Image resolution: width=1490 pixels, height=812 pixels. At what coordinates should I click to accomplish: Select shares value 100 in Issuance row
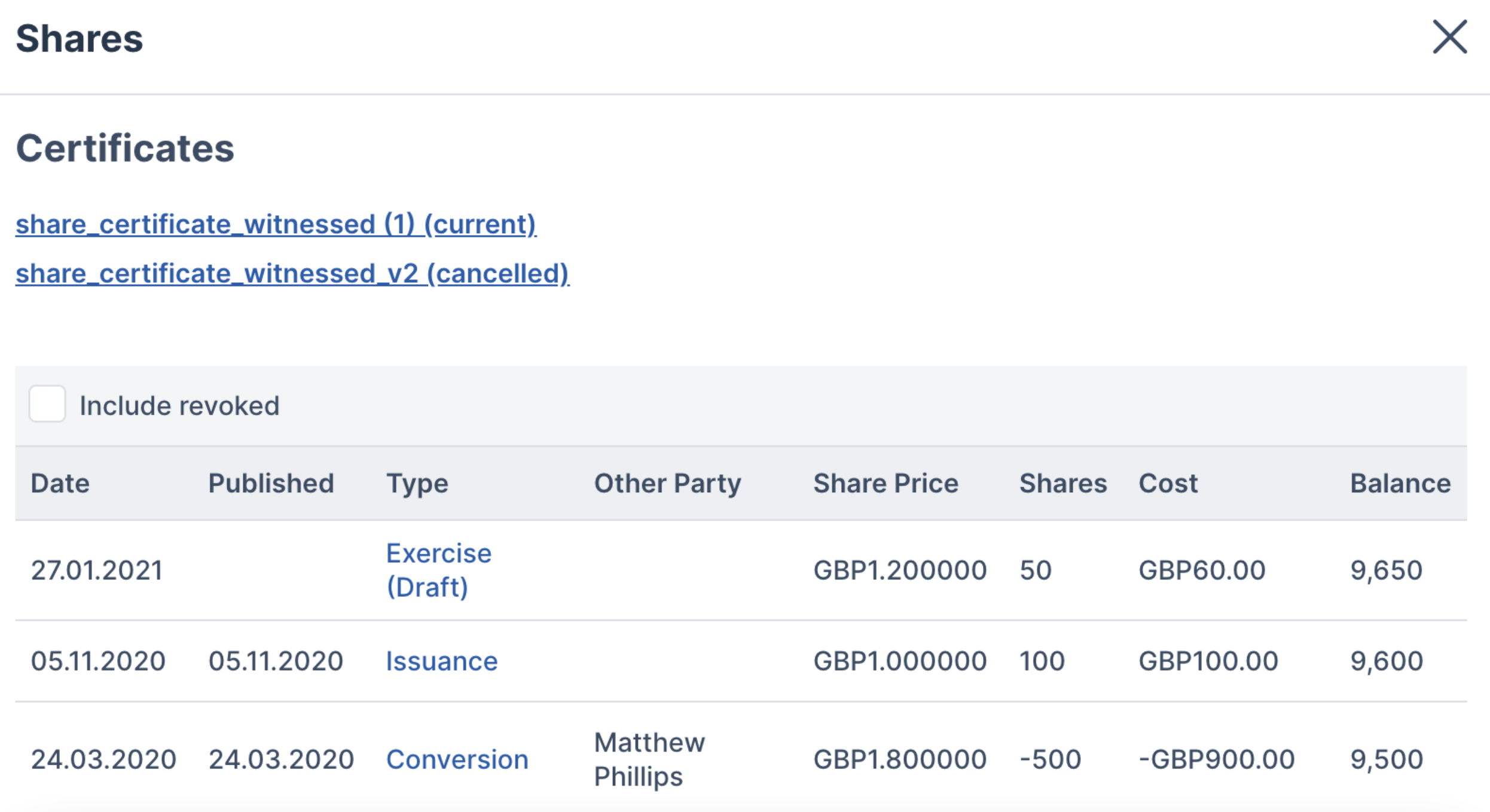tap(1042, 661)
